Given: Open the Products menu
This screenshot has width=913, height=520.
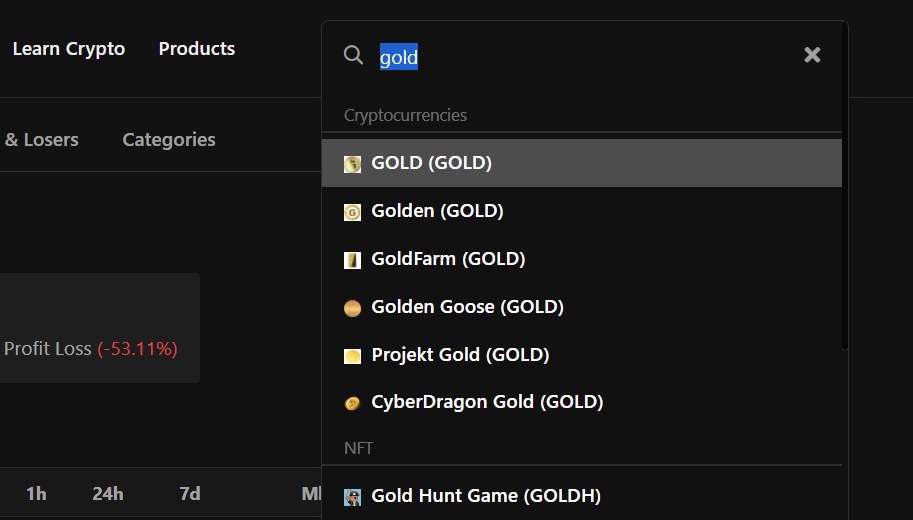Looking at the screenshot, I should (197, 48).
